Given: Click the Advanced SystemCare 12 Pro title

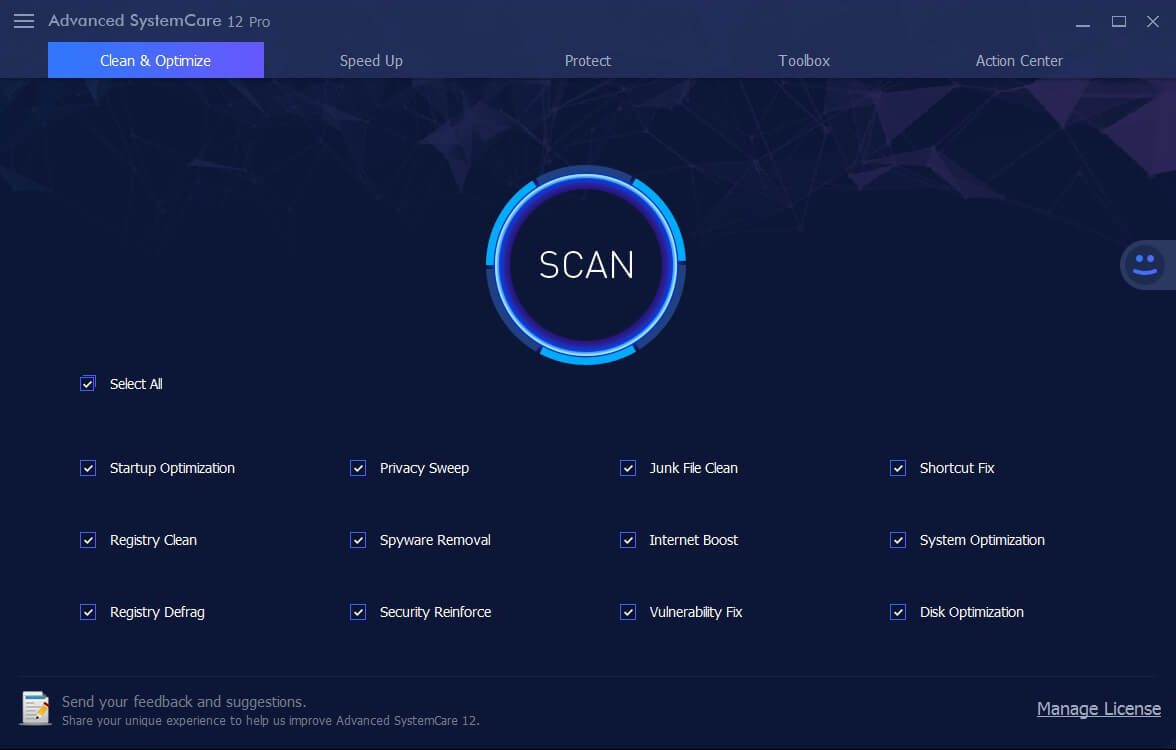Looking at the screenshot, I should [x=159, y=21].
